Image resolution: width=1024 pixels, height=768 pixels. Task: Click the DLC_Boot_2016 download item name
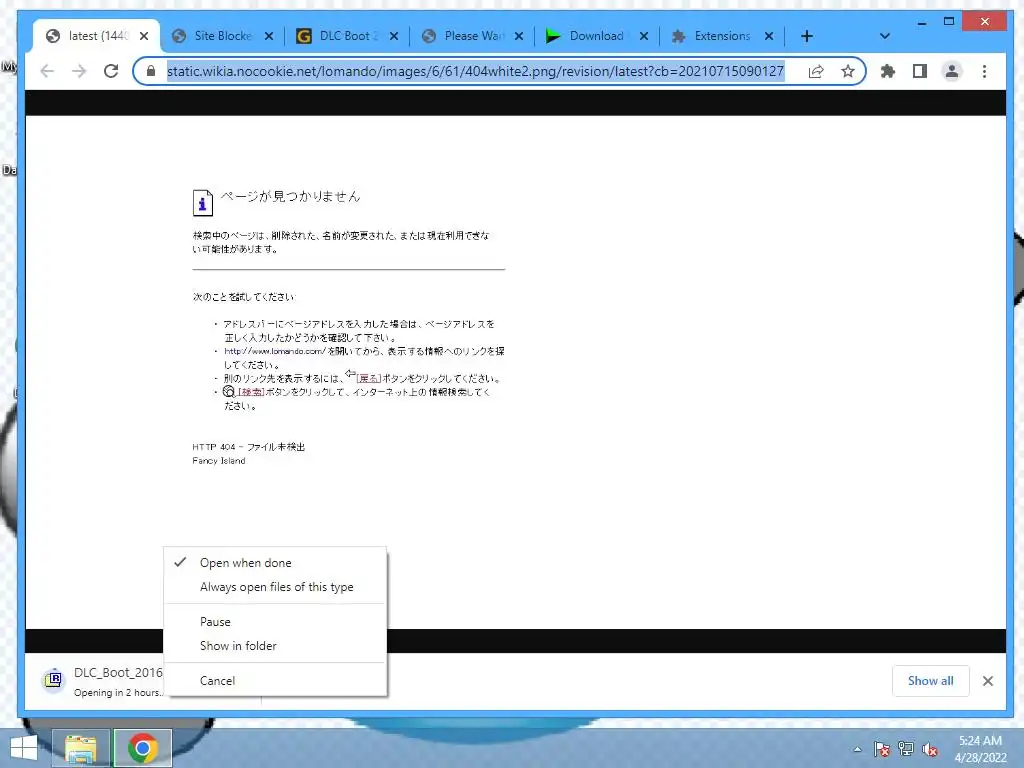point(118,673)
